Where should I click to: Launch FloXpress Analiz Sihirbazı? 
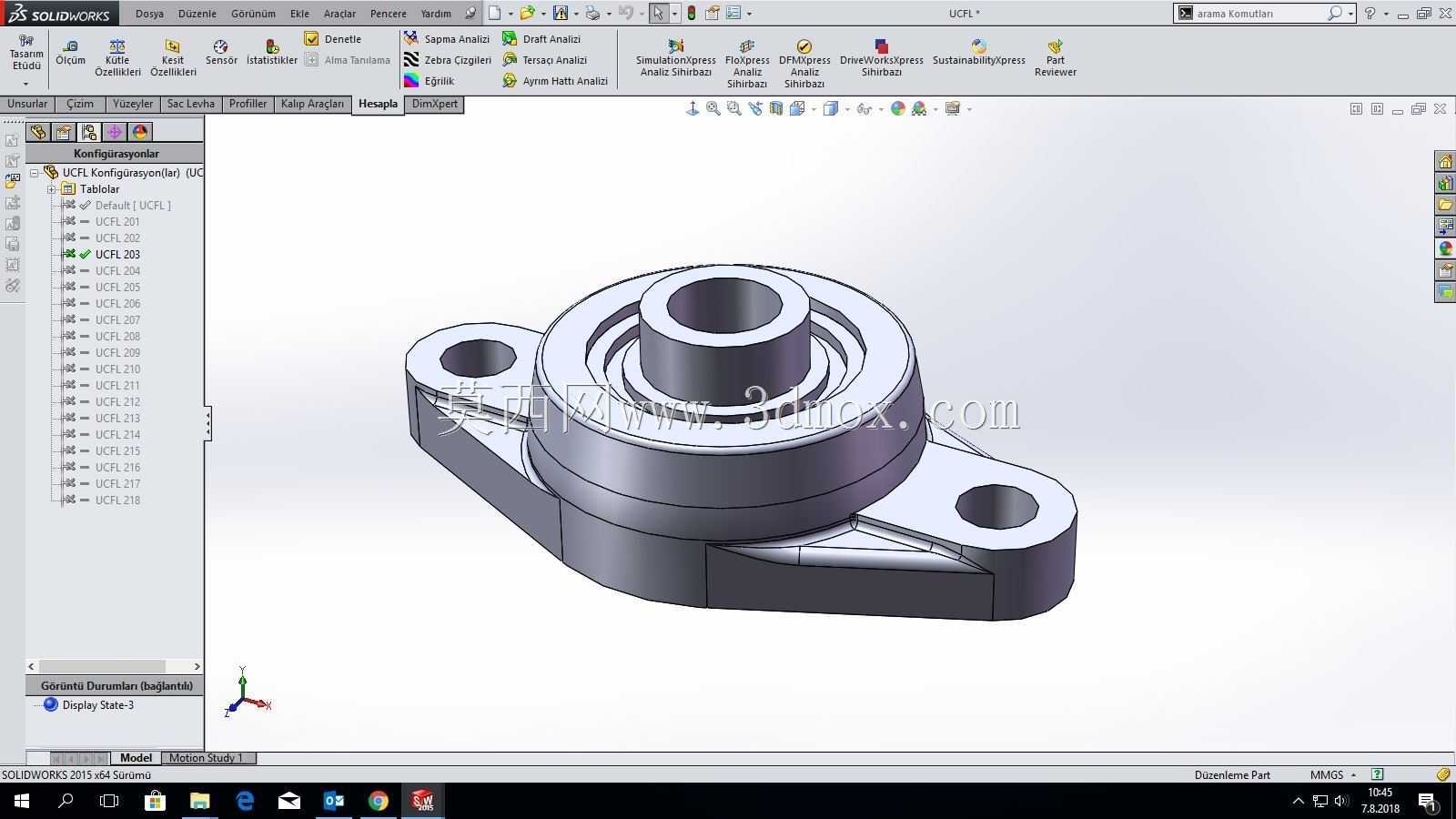747,64
